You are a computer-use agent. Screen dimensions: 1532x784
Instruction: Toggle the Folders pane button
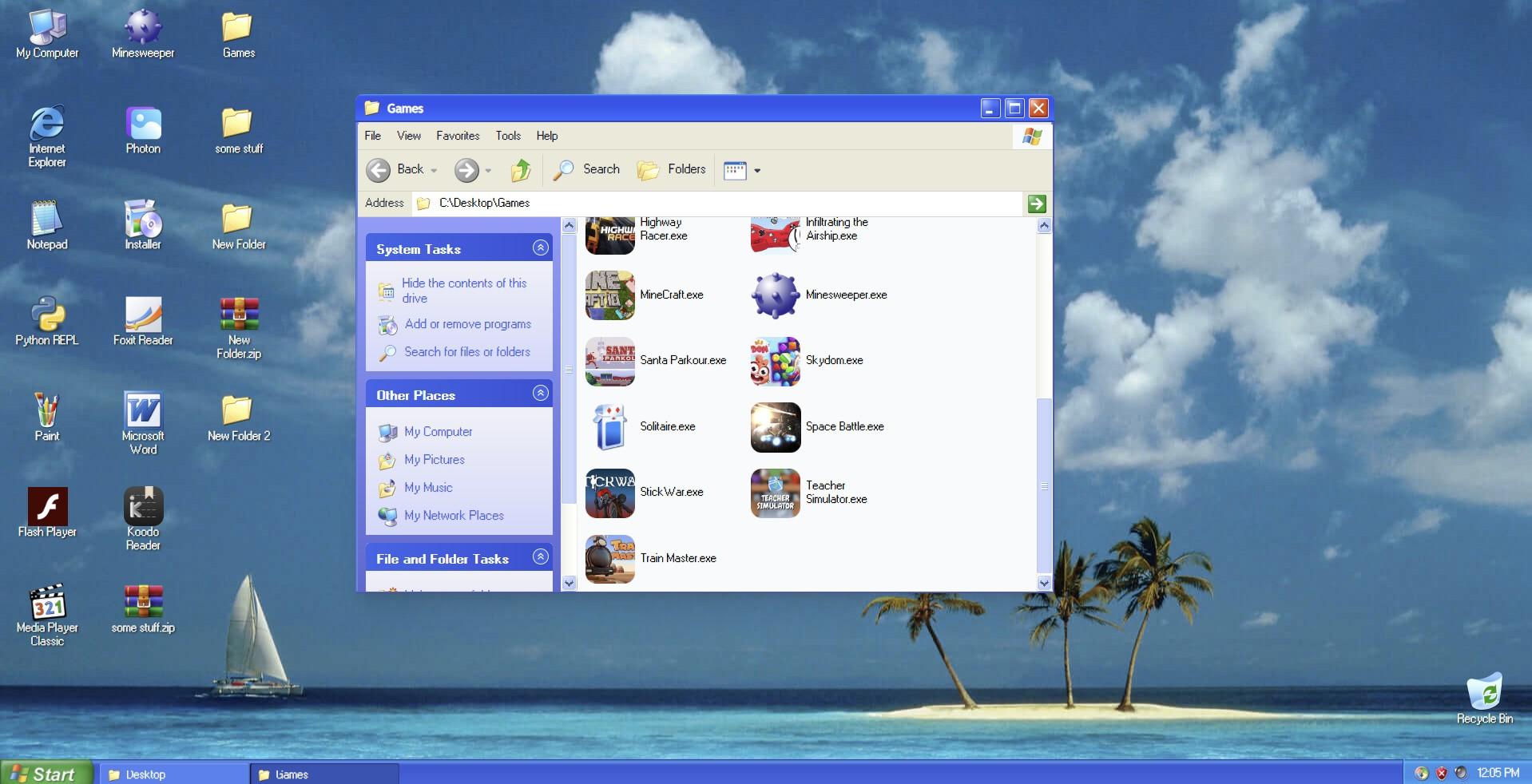[672, 169]
